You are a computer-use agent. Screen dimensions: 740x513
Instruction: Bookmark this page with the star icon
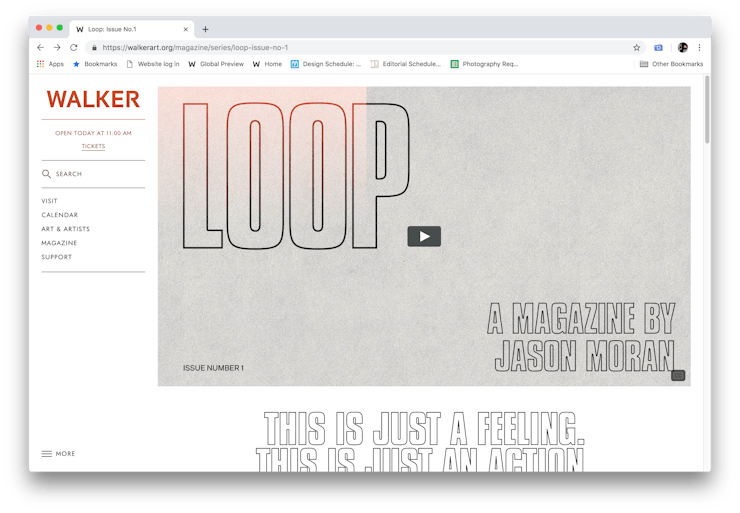636,47
